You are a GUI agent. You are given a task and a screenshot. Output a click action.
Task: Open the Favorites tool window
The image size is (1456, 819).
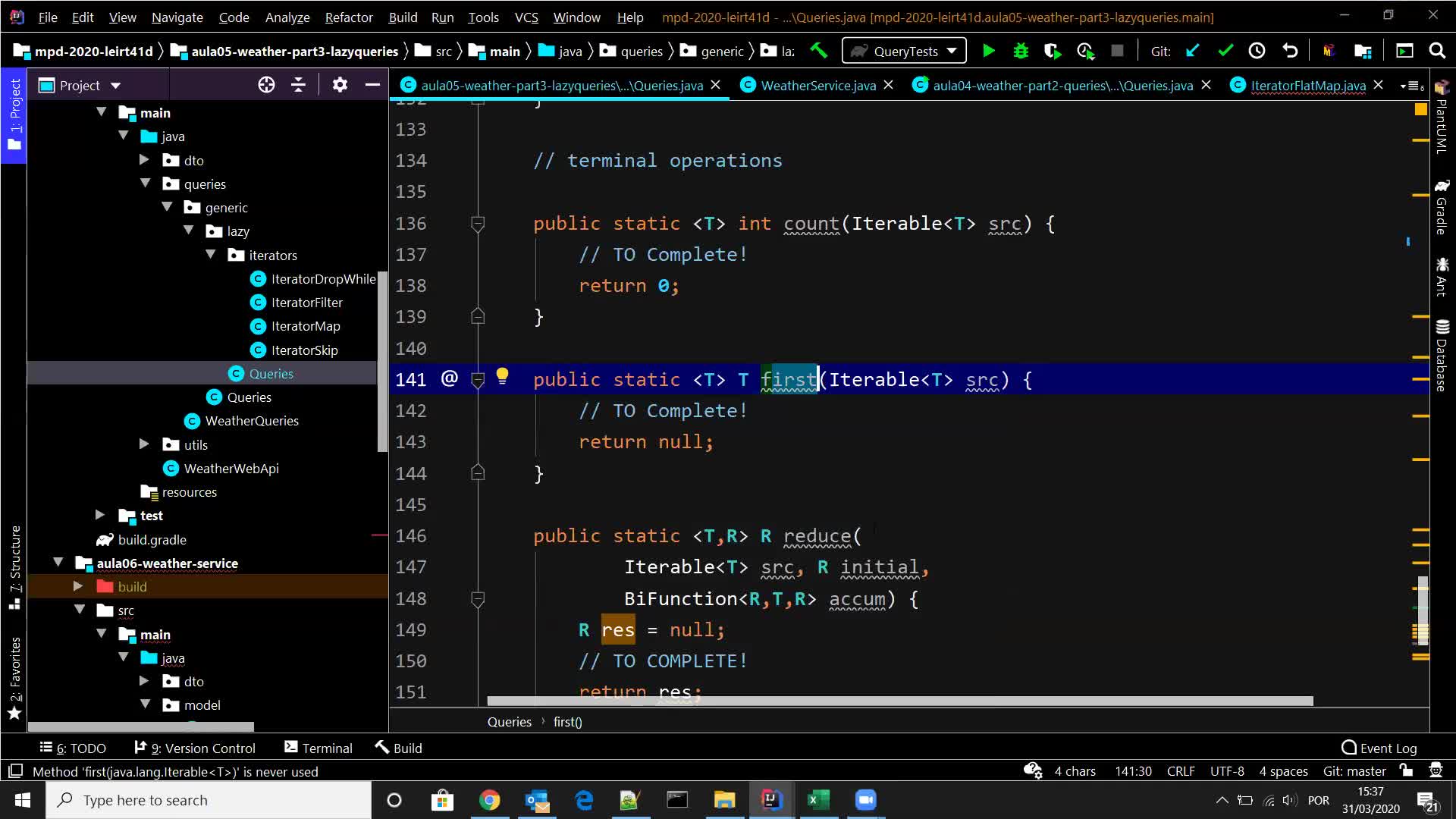(14, 678)
